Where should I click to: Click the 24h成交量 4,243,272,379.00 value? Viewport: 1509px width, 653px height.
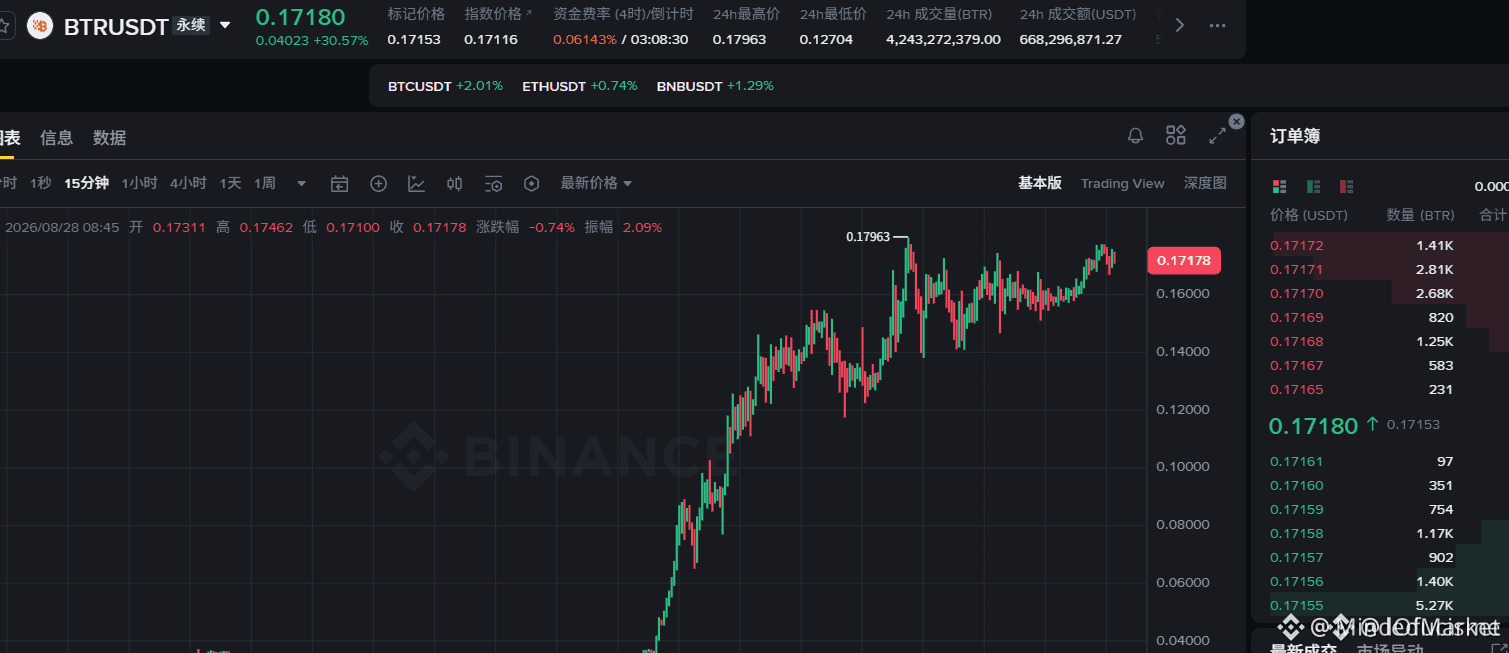(x=943, y=40)
